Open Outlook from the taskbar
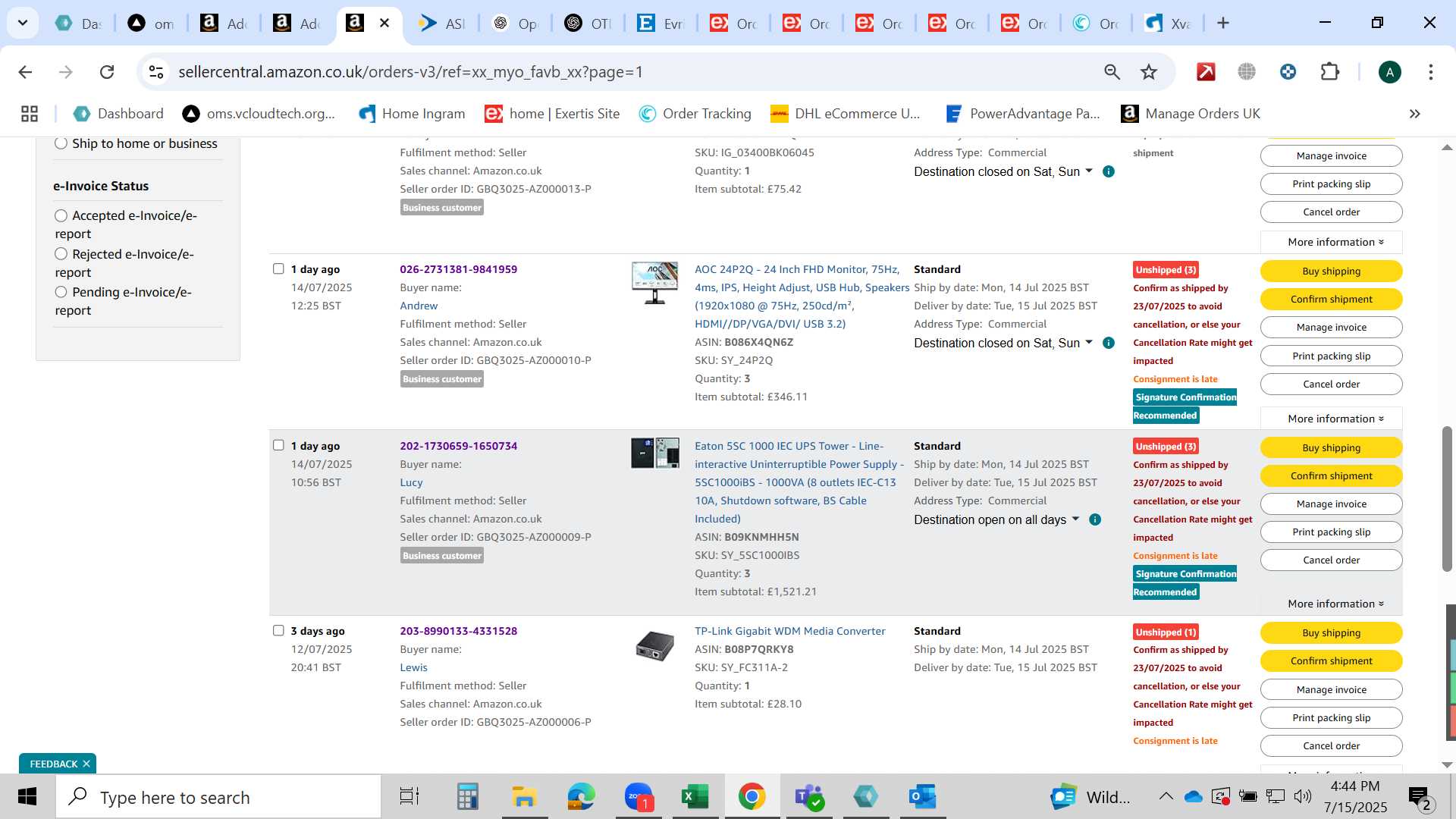The height and width of the screenshot is (819, 1456). click(922, 797)
